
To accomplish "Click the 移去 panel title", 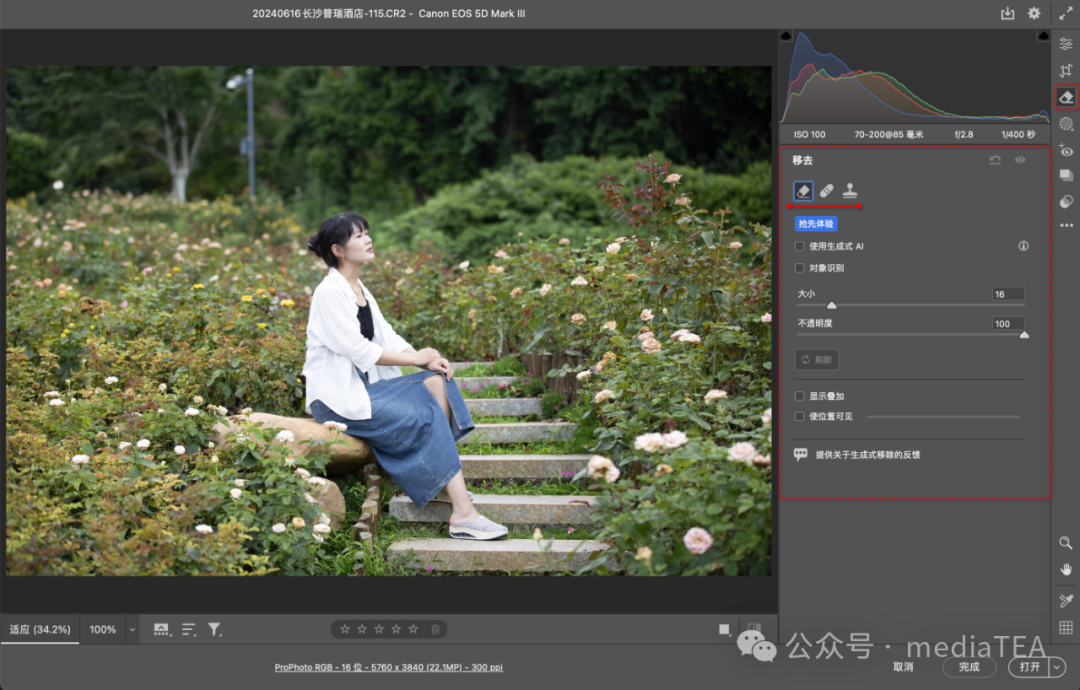I will (802, 160).
